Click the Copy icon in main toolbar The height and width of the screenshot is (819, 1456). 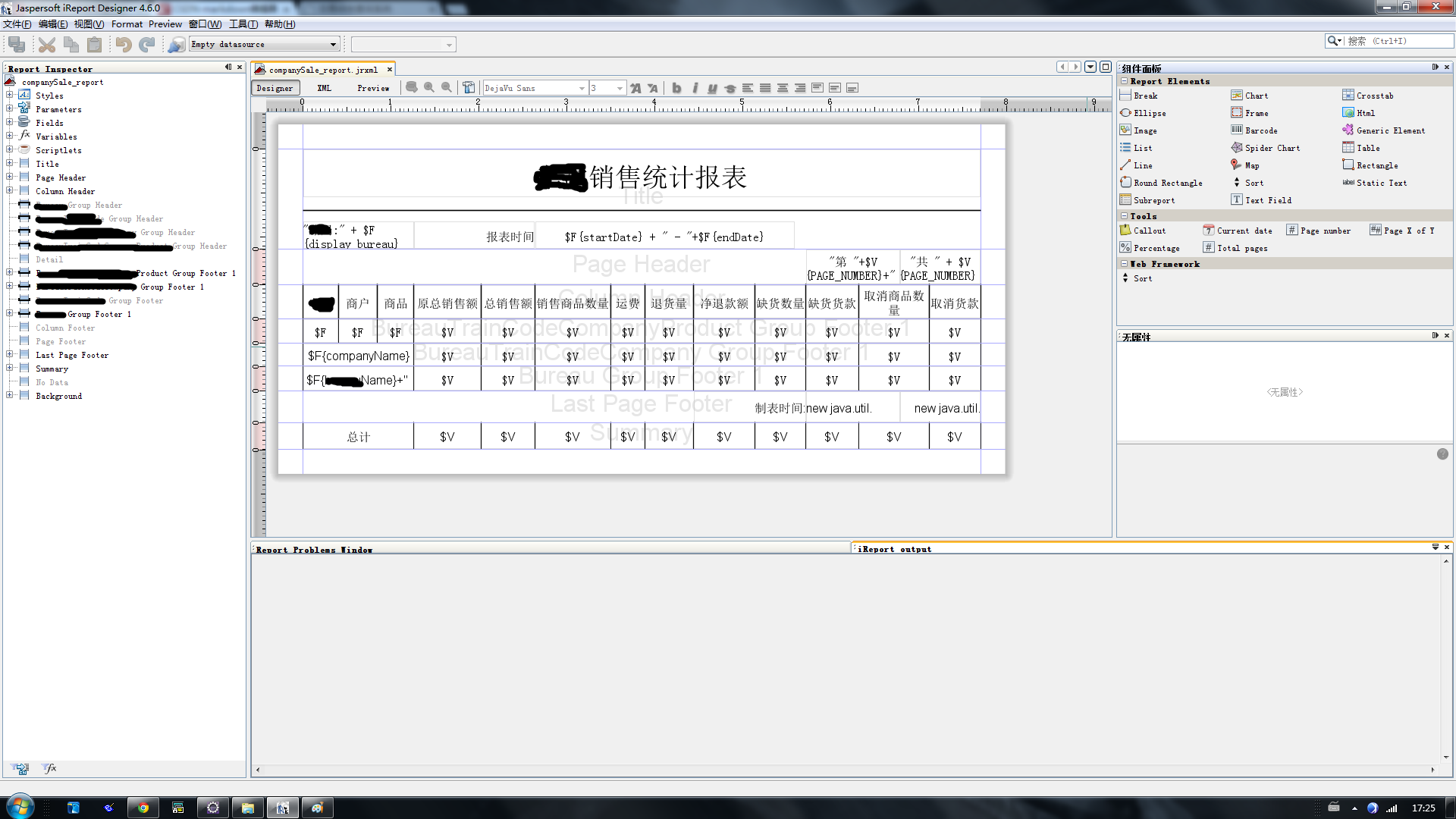tap(71, 45)
